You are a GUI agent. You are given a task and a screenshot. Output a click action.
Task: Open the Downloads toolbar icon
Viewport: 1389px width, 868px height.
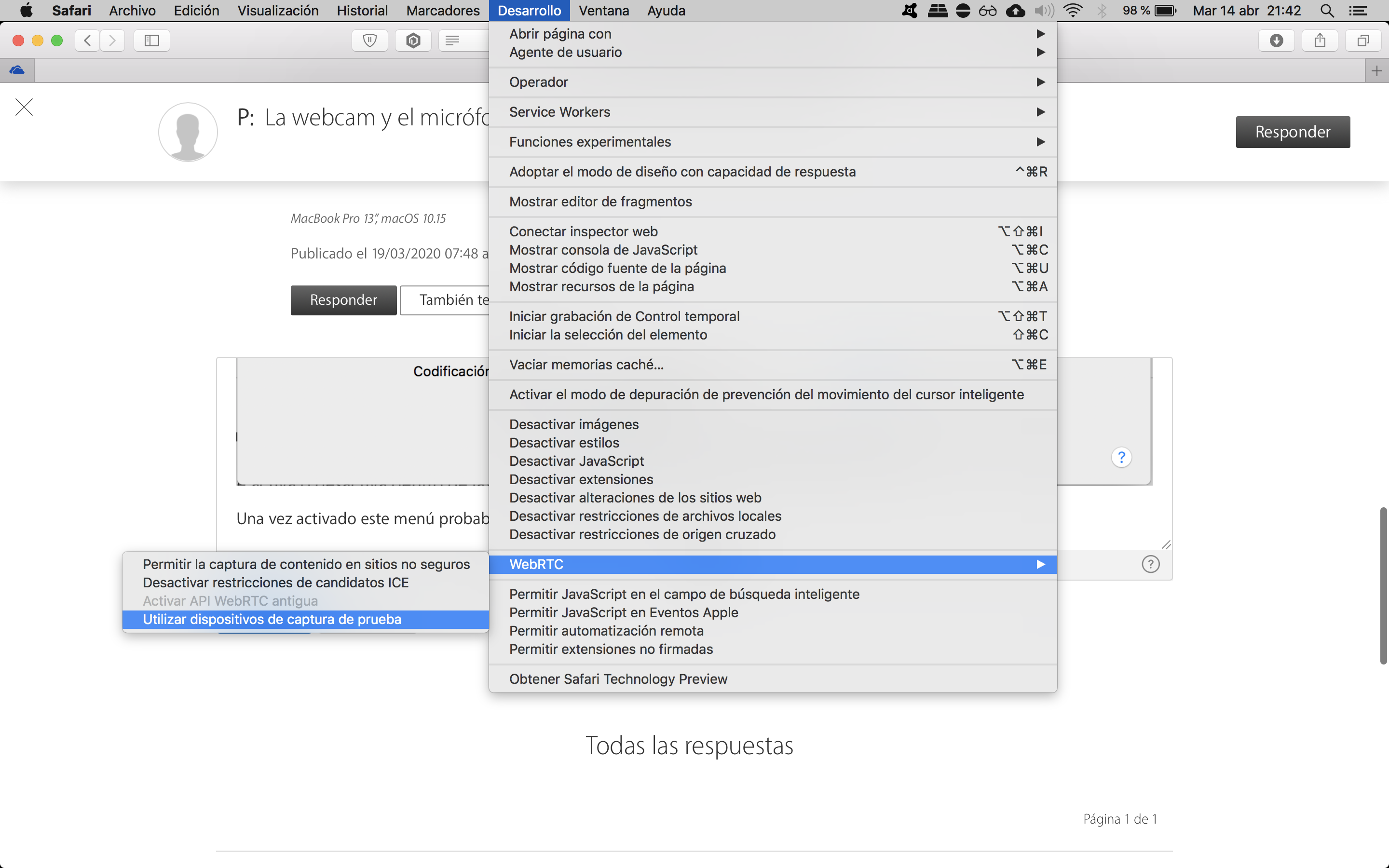pos(1276,40)
